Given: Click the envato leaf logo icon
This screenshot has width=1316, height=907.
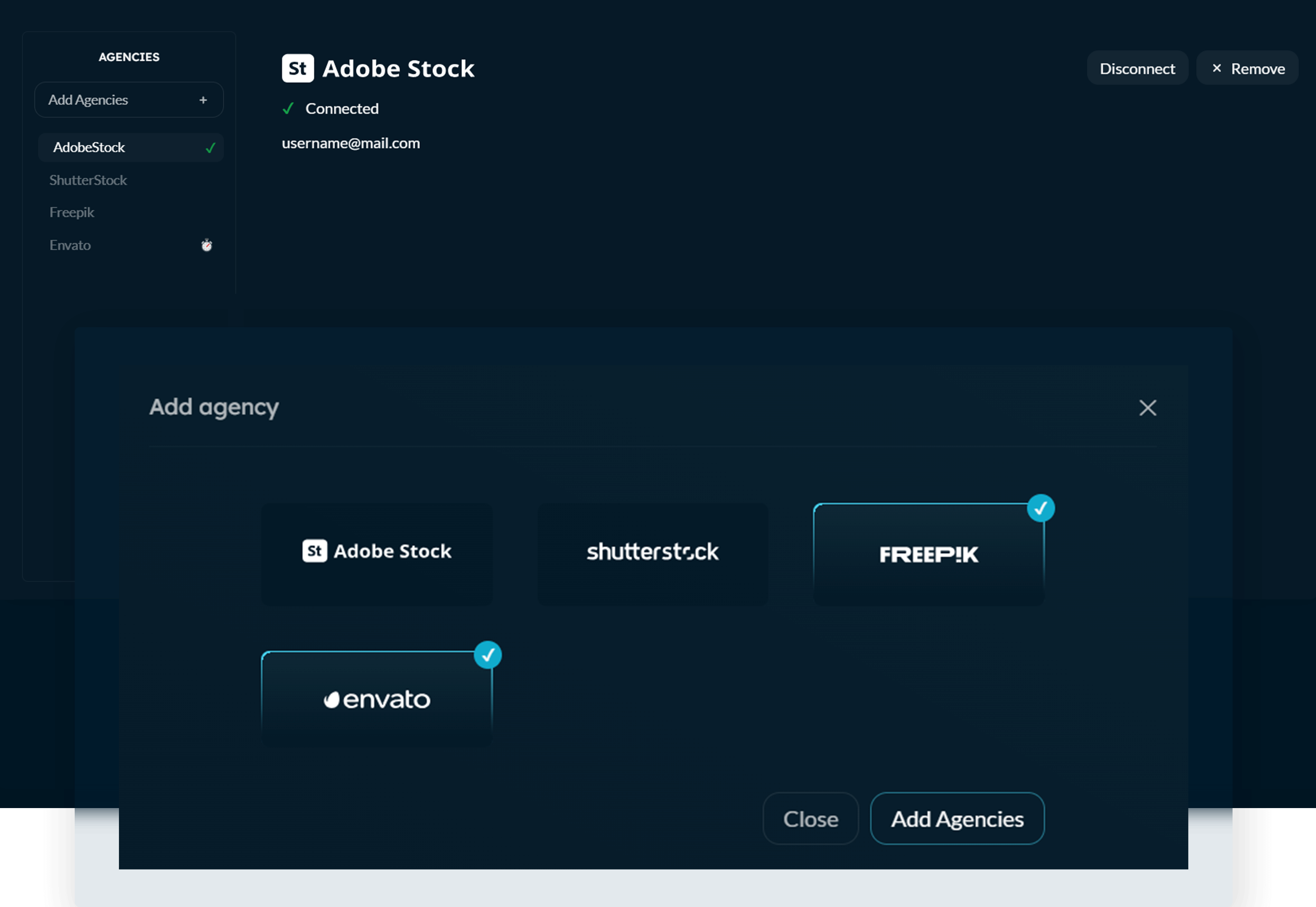Looking at the screenshot, I should 332,700.
